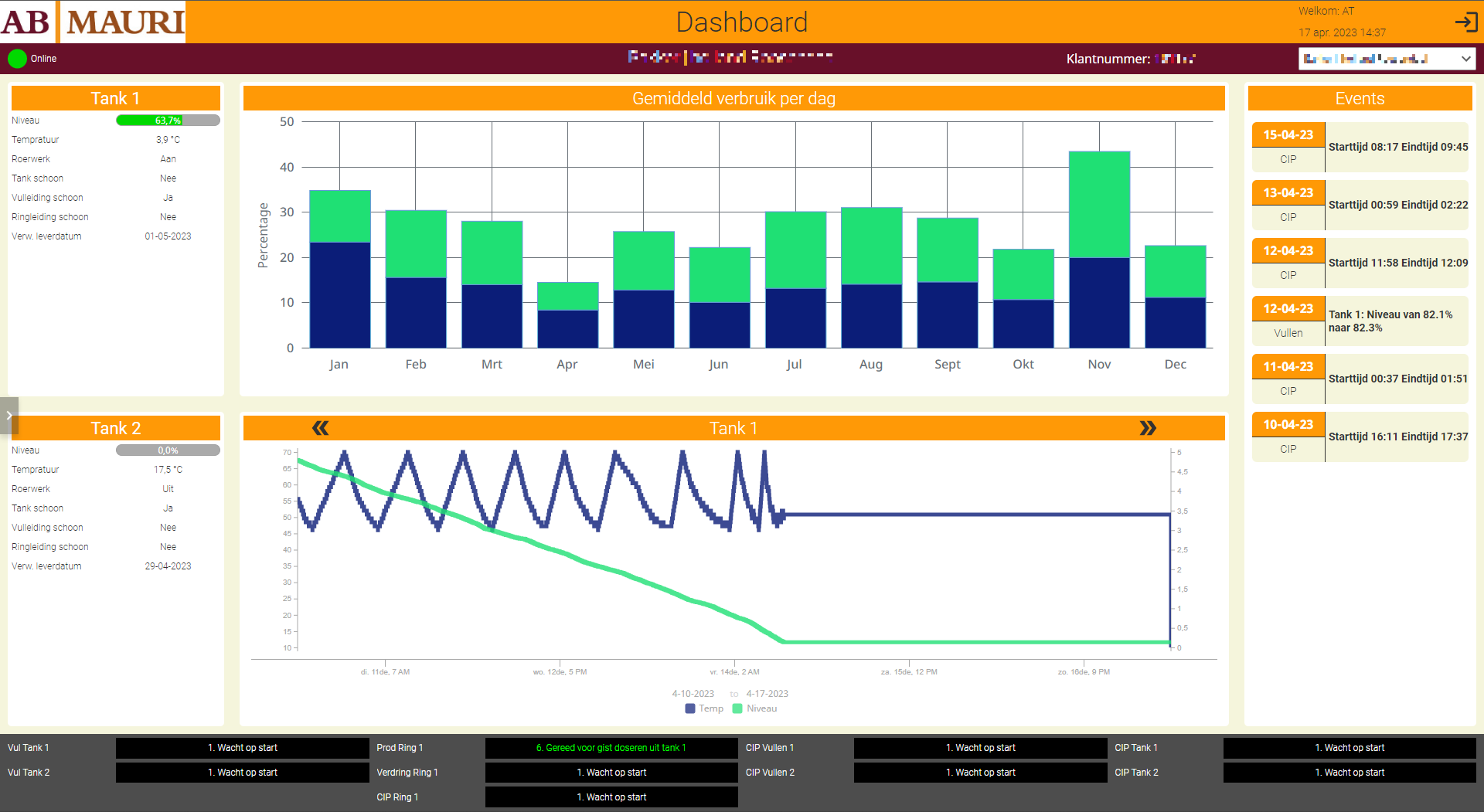
Task: Click the Vul Tank 1 status field
Action: (242, 748)
